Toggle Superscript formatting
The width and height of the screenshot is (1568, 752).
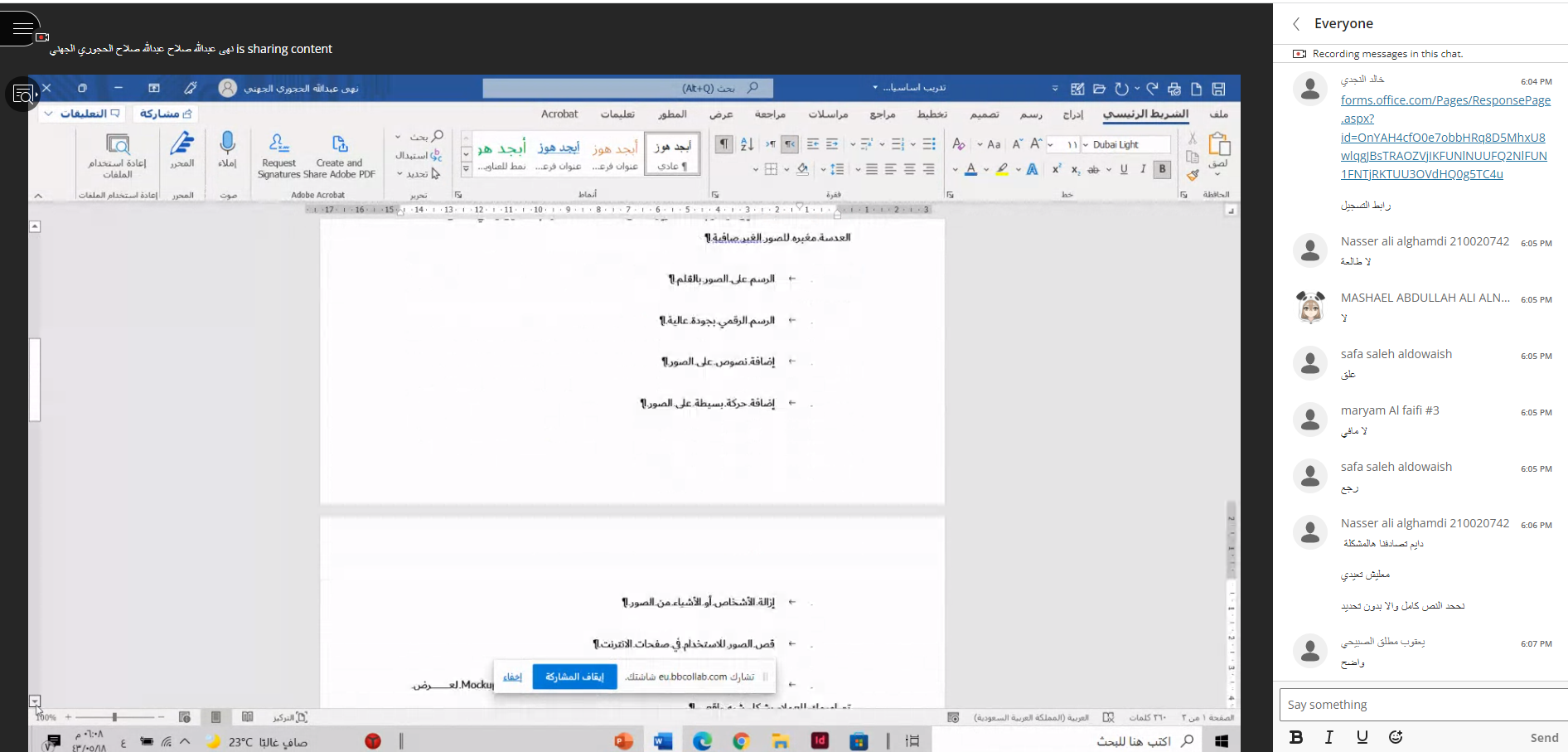pyautogui.click(x=1056, y=169)
